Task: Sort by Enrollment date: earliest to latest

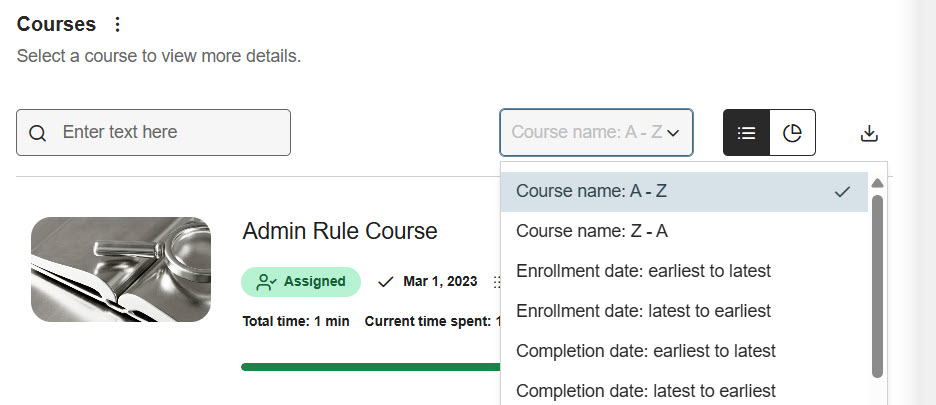Action: pos(643,271)
